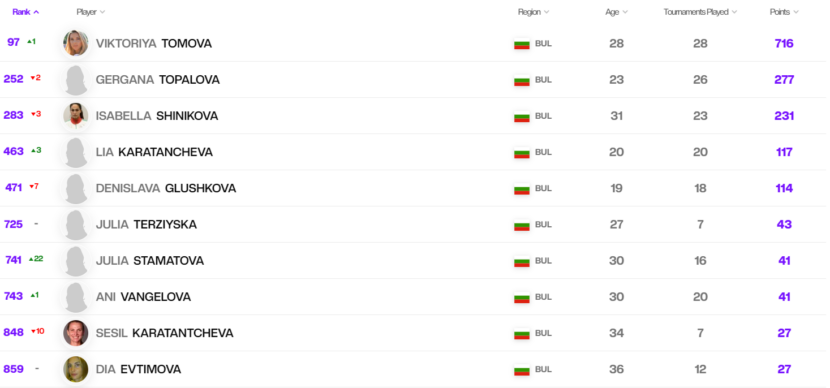This screenshot has height=388, width=830.
Task: Click Lia Karatancheva's placeholder avatar
Action: click(76, 152)
